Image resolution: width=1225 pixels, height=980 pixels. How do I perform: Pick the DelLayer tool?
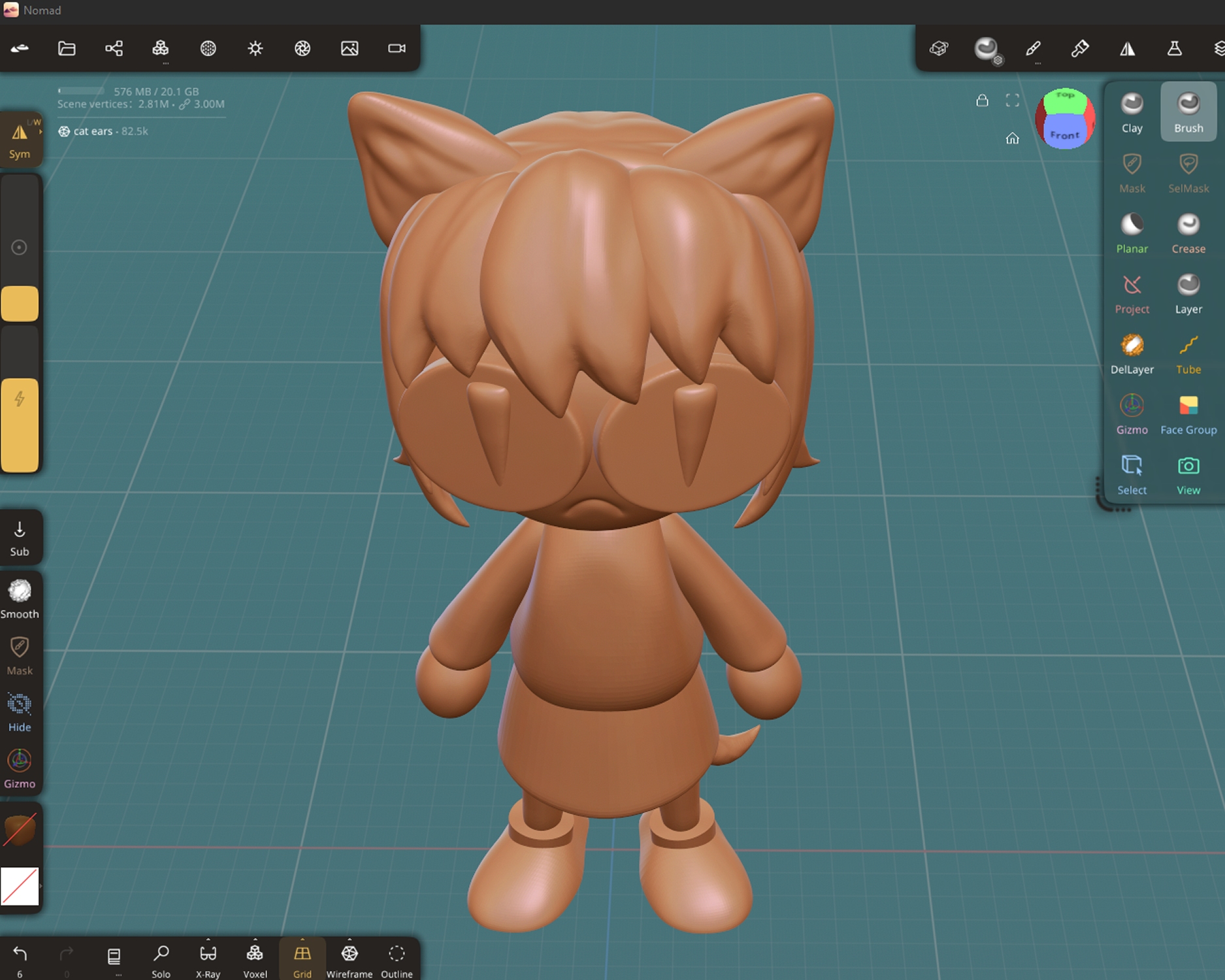tap(1132, 353)
